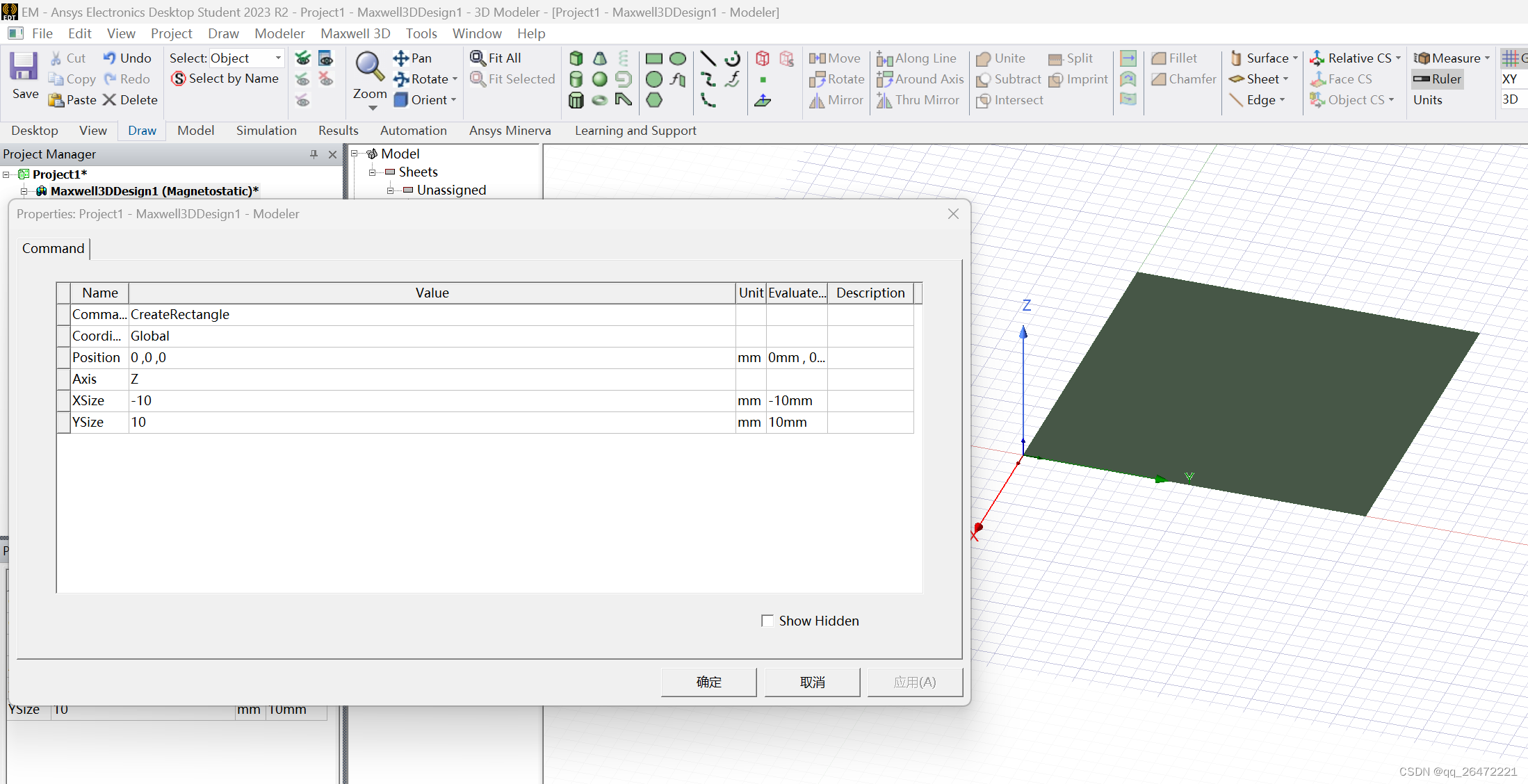Click the Draw cylinder icon
Viewport: 1528px width, 784px height.
pyautogui.click(x=576, y=79)
